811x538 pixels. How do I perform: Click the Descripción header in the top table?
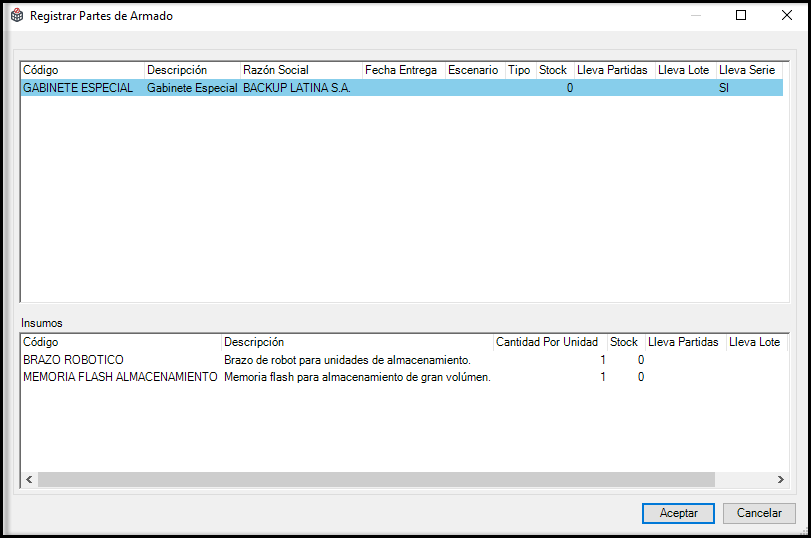pyautogui.click(x=192, y=70)
